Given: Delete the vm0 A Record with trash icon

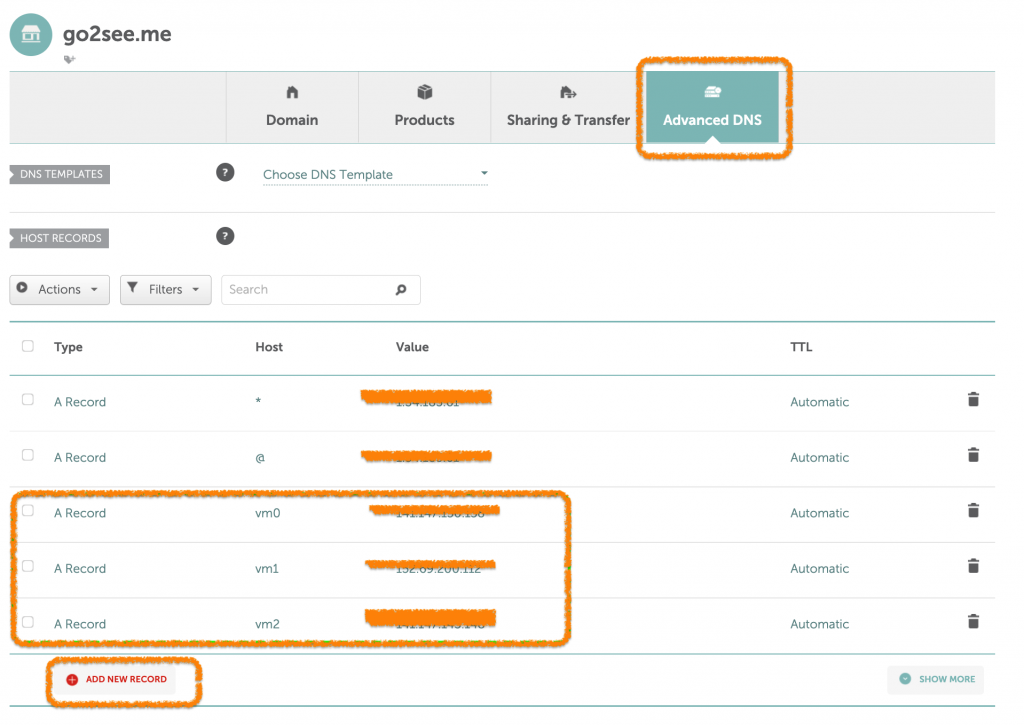Looking at the screenshot, I should click(973, 511).
